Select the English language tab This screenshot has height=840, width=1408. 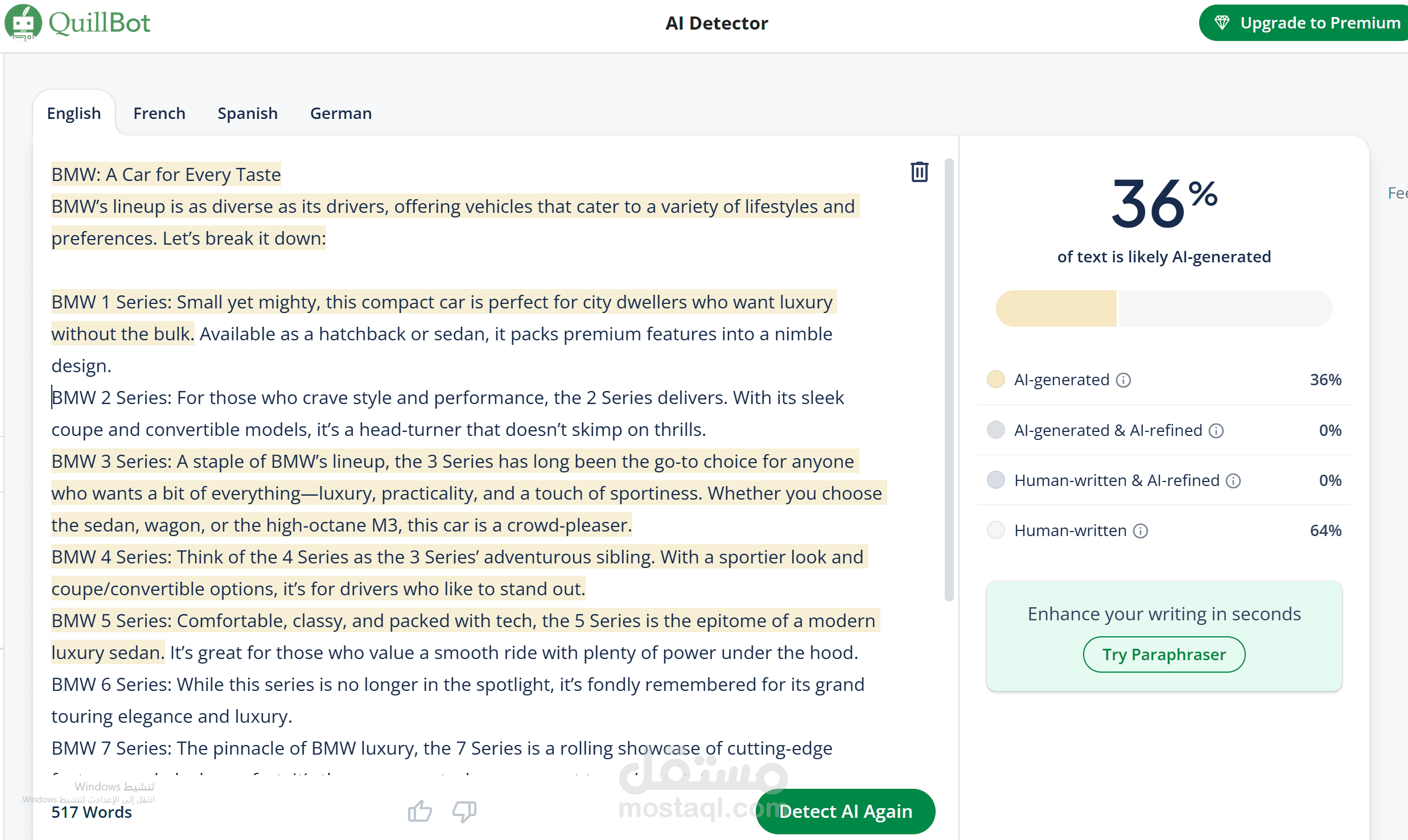(x=74, y=113)
